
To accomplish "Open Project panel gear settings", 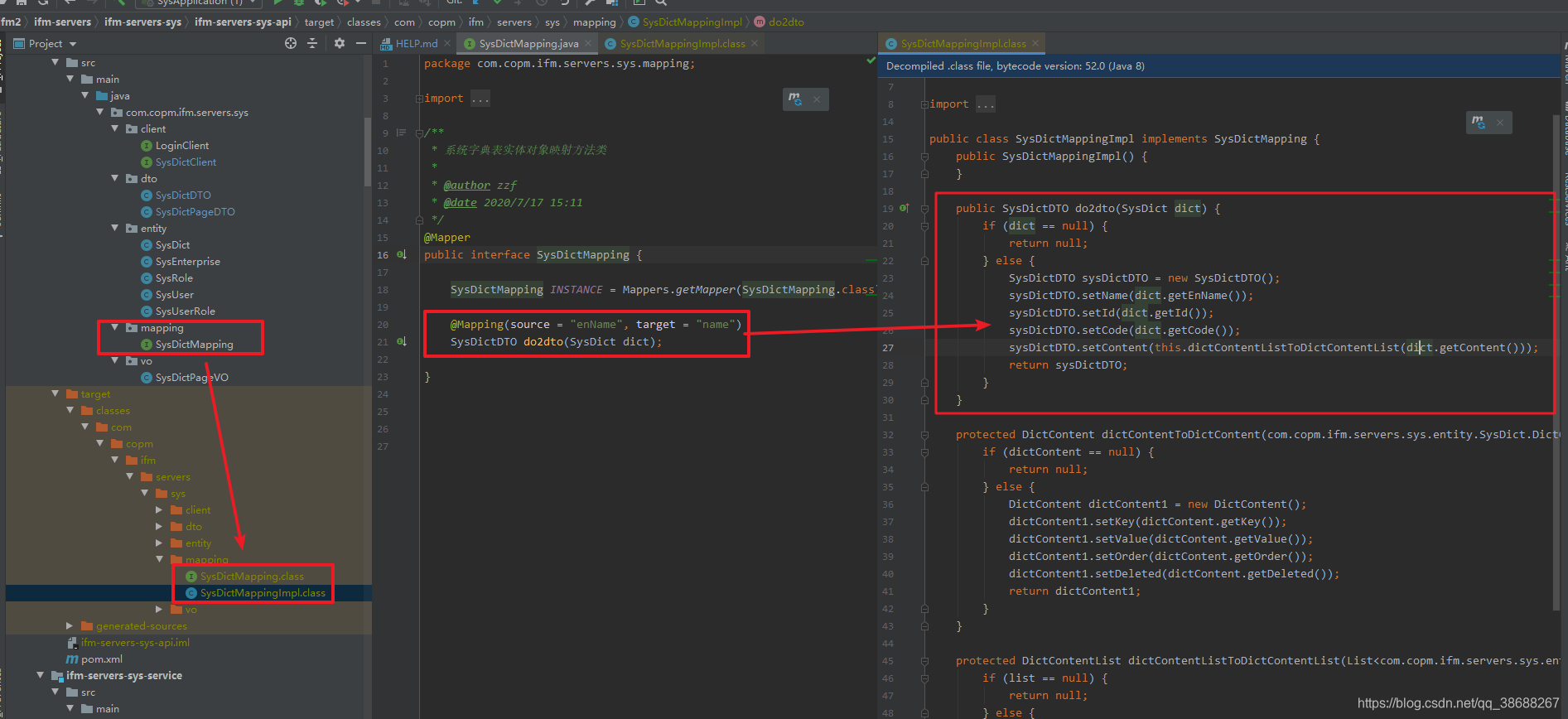I will (340, 43).
